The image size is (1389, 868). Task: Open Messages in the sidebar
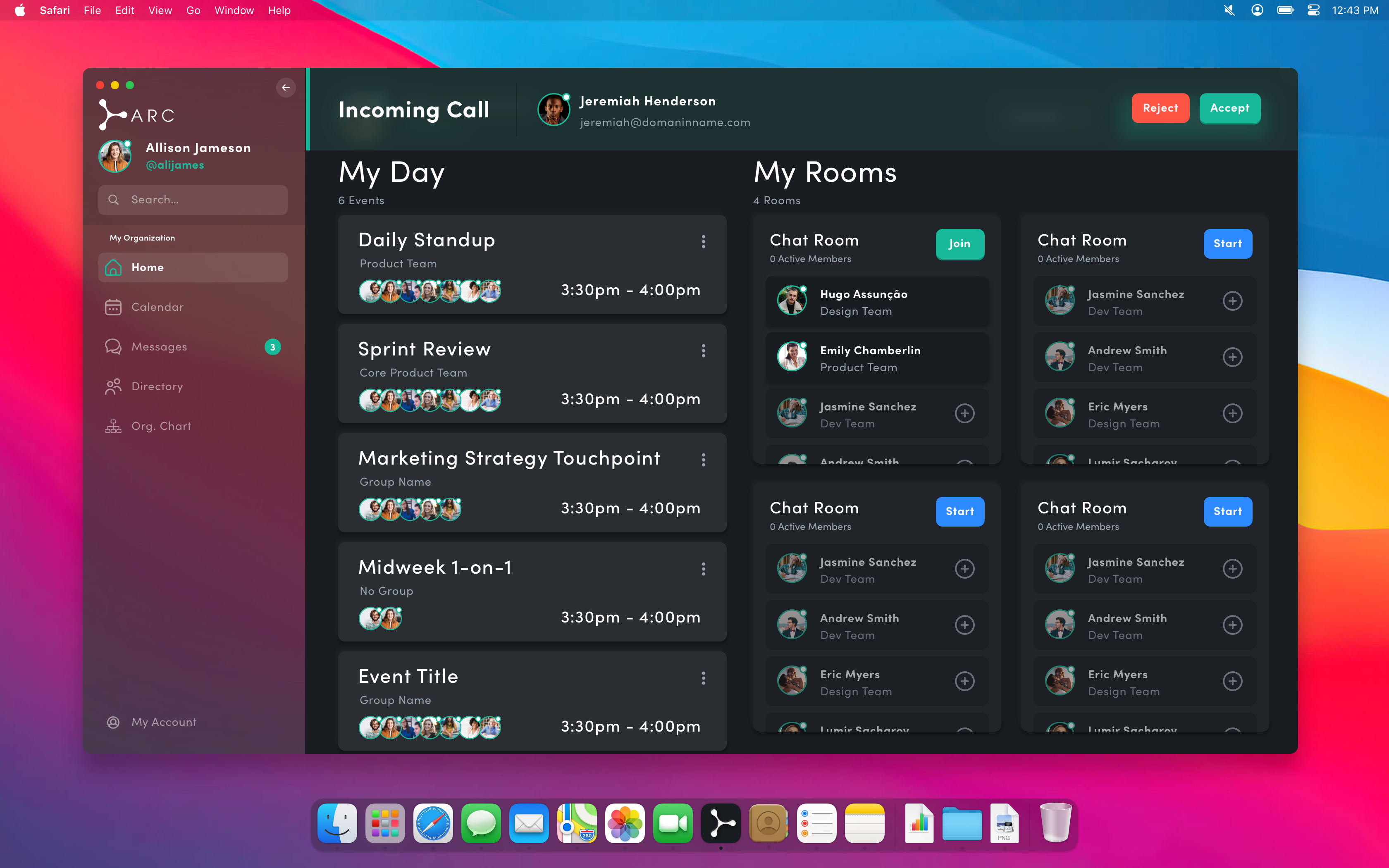pos(159,347)
